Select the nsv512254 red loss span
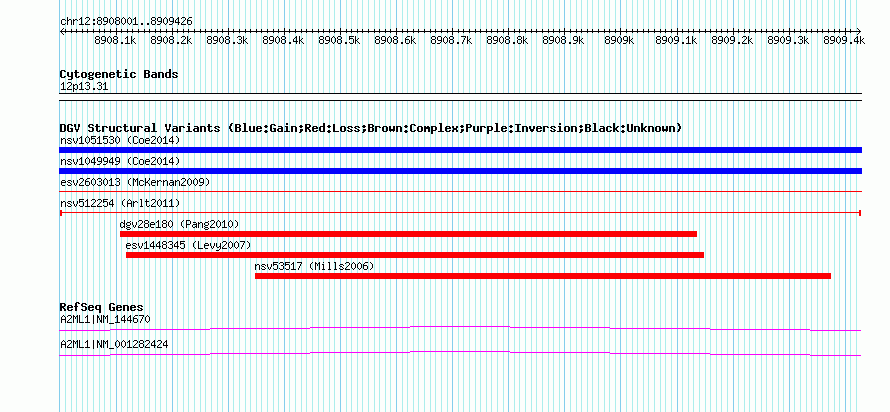 [460, 213]
